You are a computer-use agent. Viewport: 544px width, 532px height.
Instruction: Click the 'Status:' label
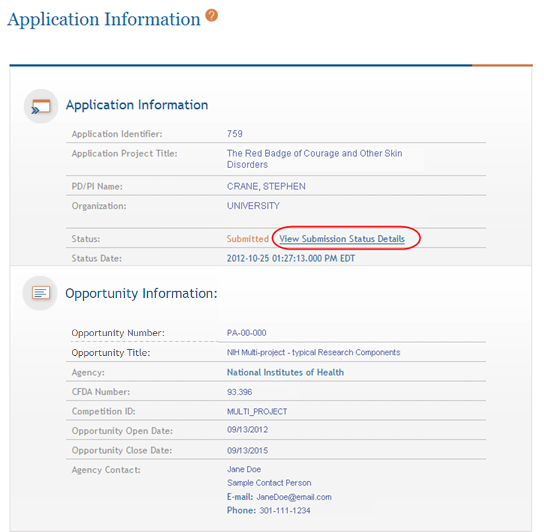coord(86,239)
